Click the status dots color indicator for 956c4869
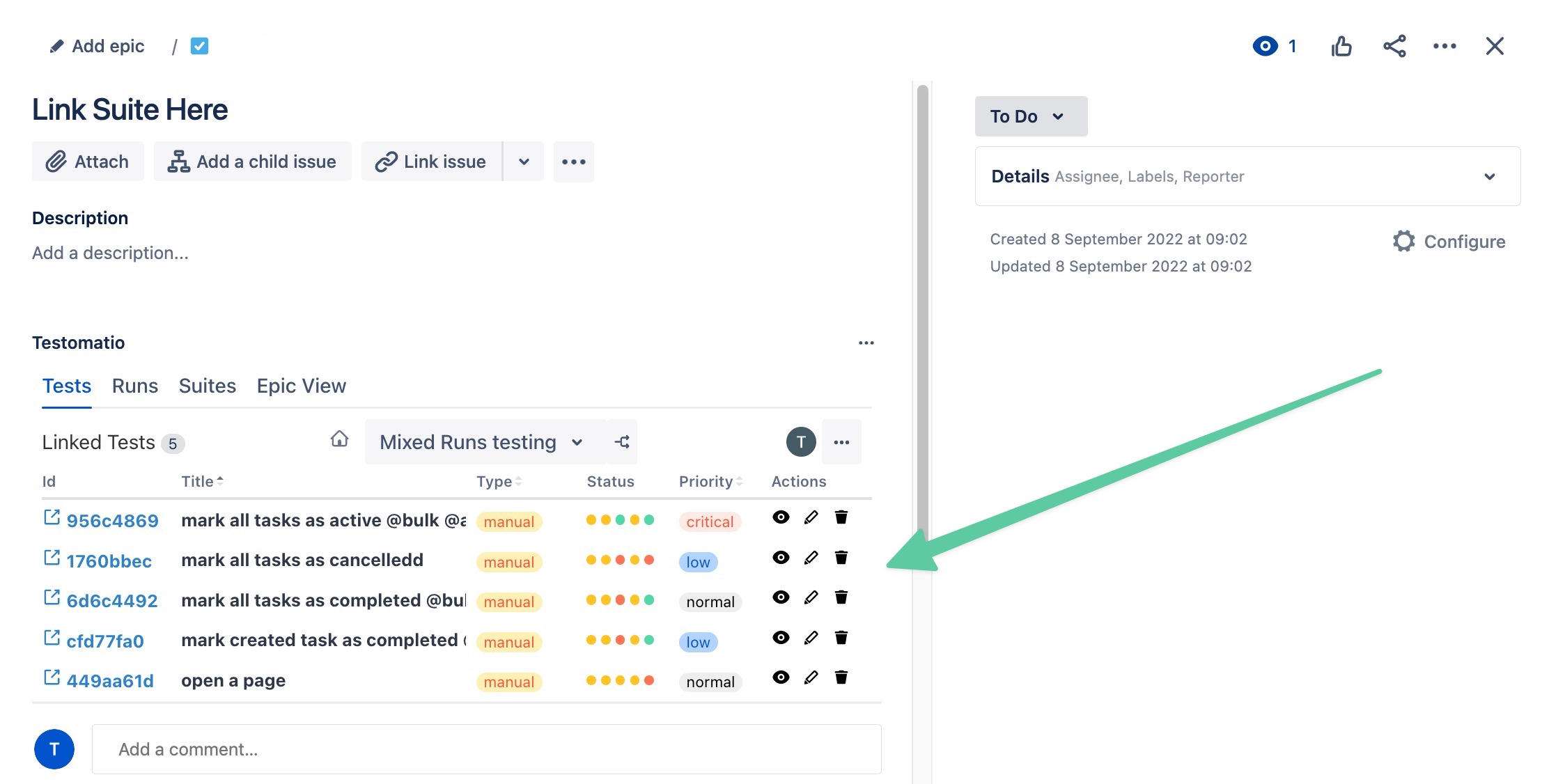 (x=619, y=519)
